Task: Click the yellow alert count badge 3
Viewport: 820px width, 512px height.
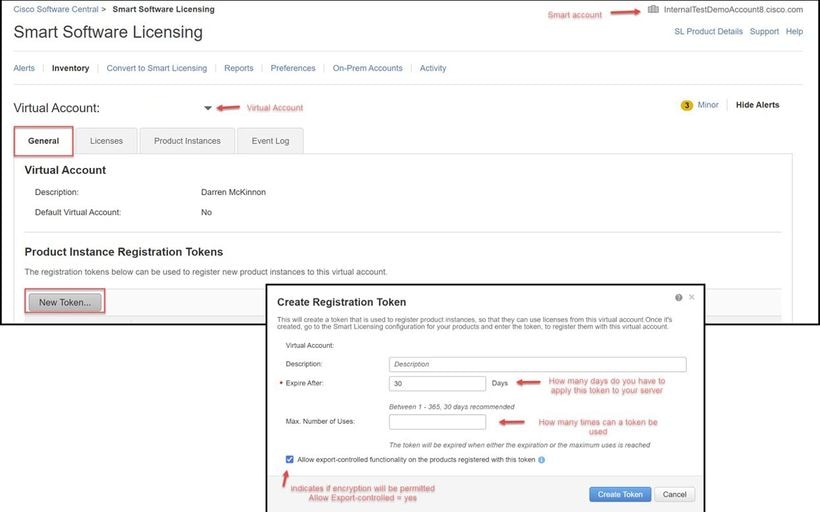Action: pyautogui.click(x=687, y=105)
